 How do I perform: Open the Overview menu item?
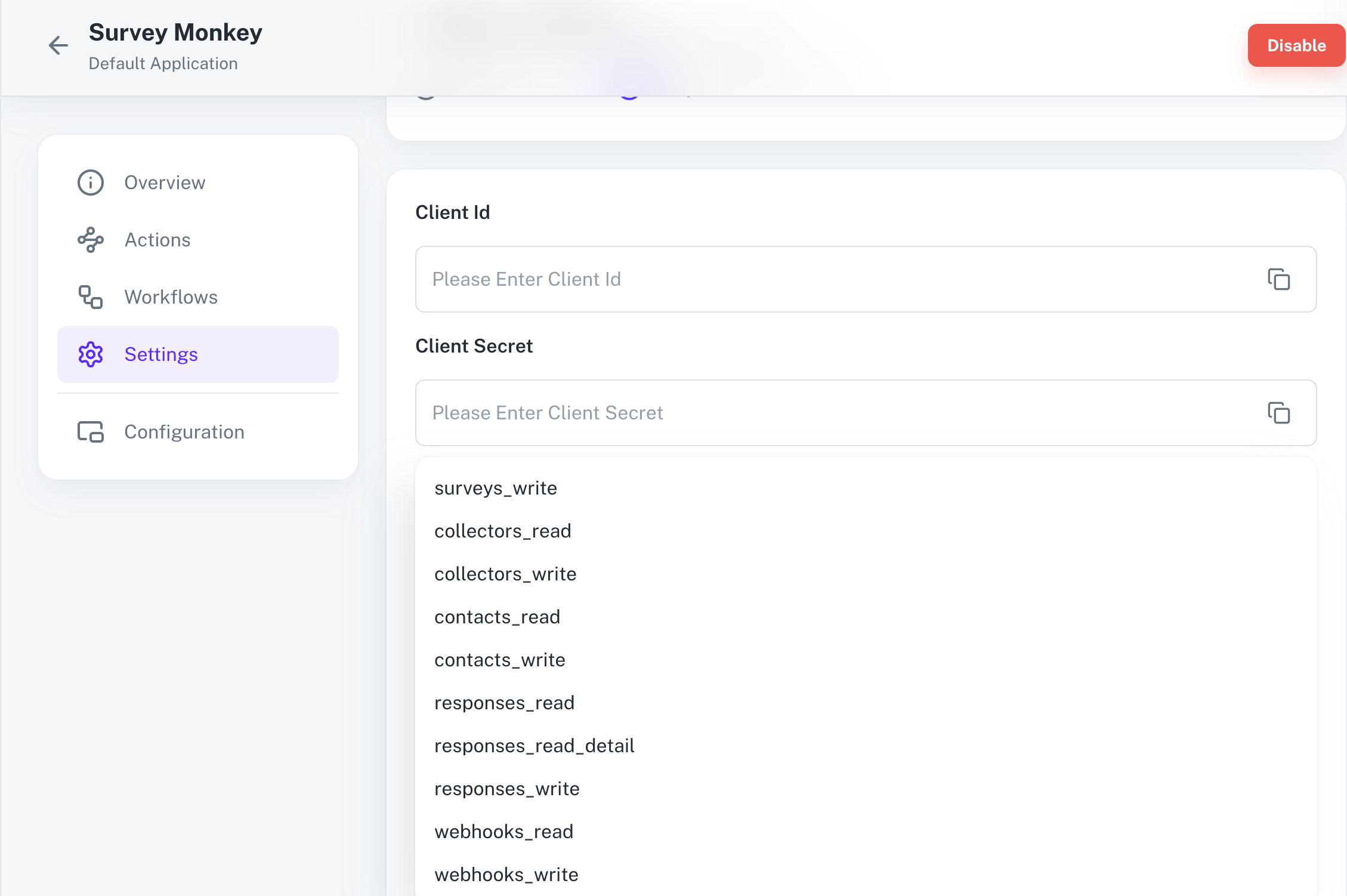(165, 183)
